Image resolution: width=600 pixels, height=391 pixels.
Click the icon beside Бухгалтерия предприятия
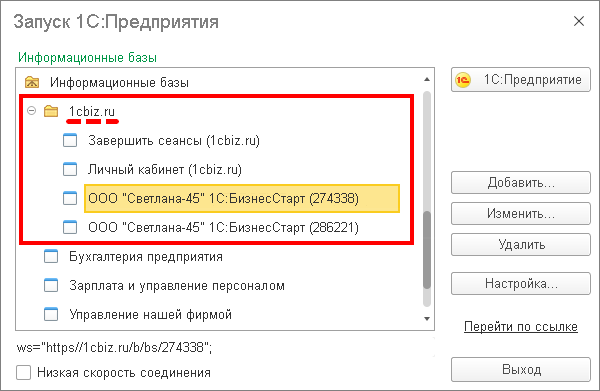tap(51, 256)
